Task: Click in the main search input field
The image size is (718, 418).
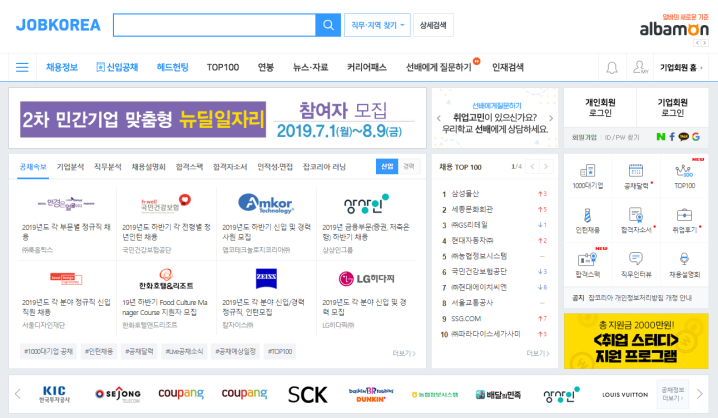Action: 214,25
